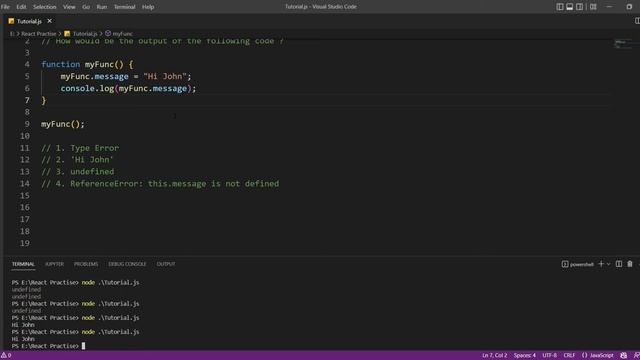Viewport: 640px width, 360px height.
Task: Click the E: drive breadcrumb
Action: pos(12,34)
